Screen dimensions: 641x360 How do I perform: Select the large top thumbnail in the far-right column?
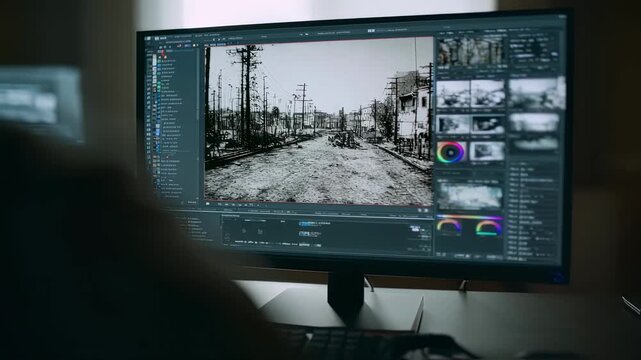[x=537, y=94]
